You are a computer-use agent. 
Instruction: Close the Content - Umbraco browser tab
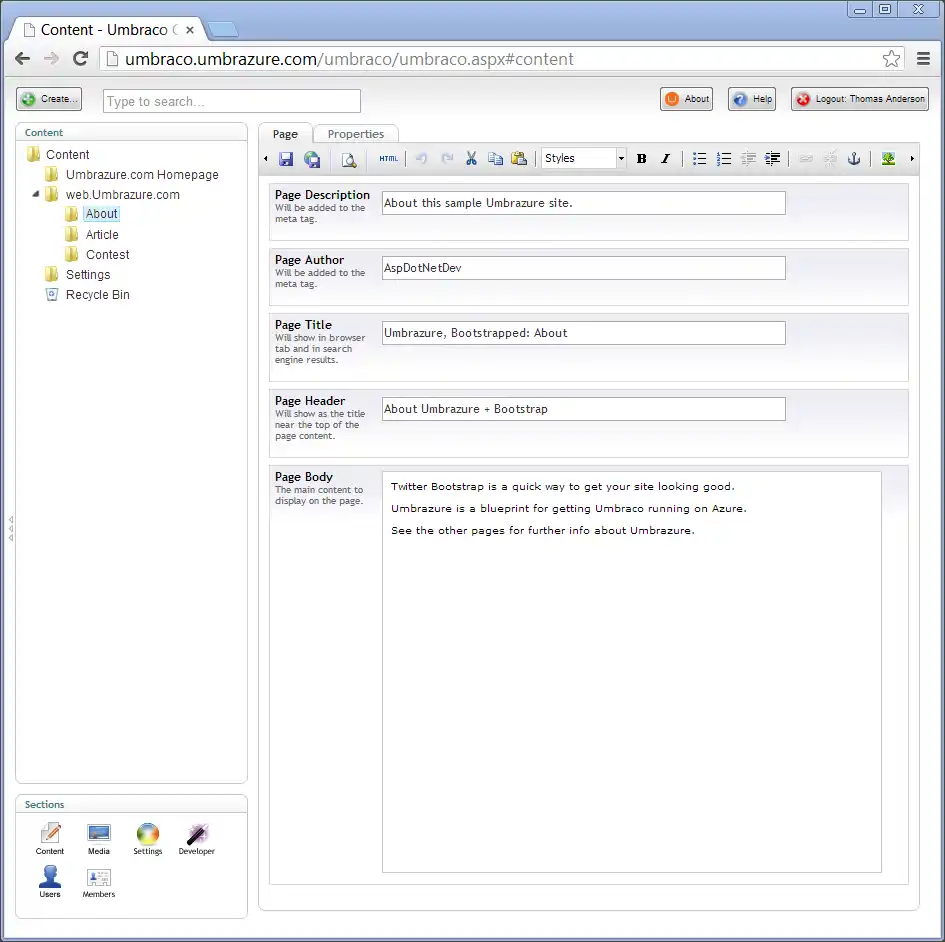190,30
